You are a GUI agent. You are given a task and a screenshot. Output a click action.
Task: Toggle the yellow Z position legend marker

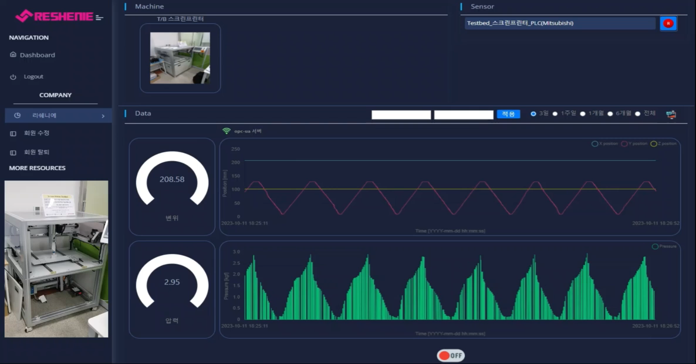653,143
